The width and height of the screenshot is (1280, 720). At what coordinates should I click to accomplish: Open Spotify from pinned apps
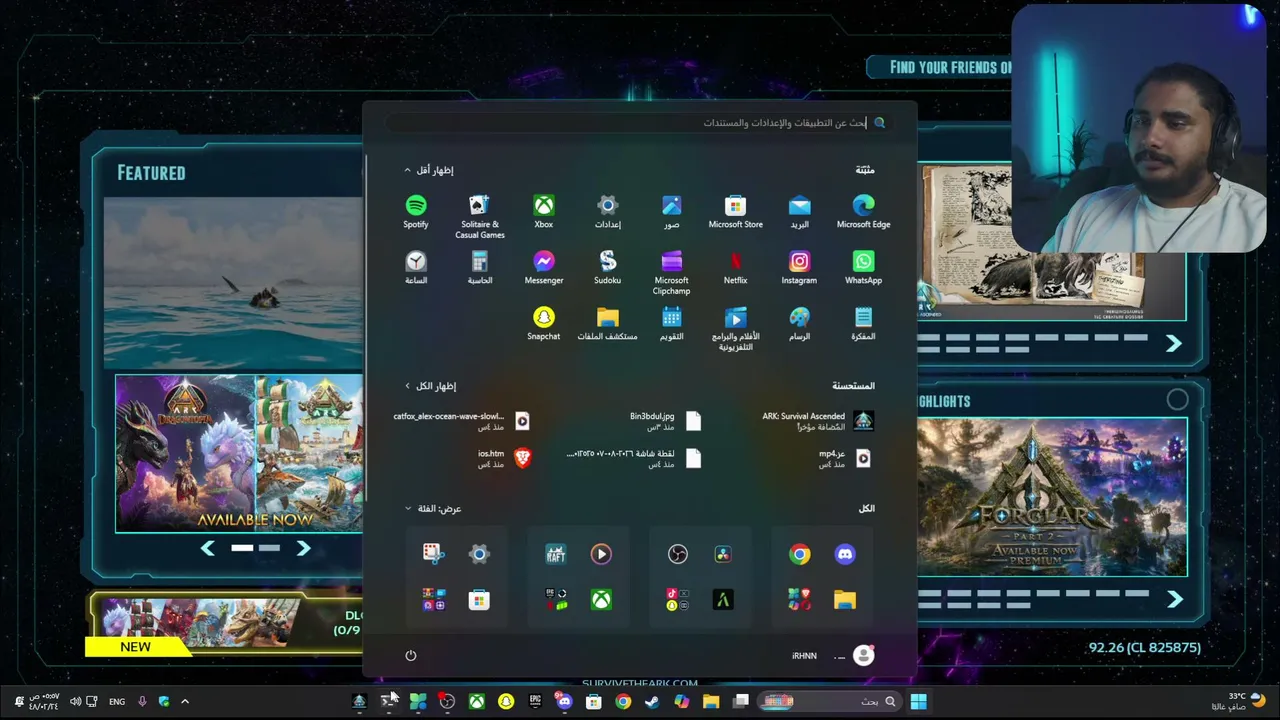pyautogui.click(x=416, y=212)
